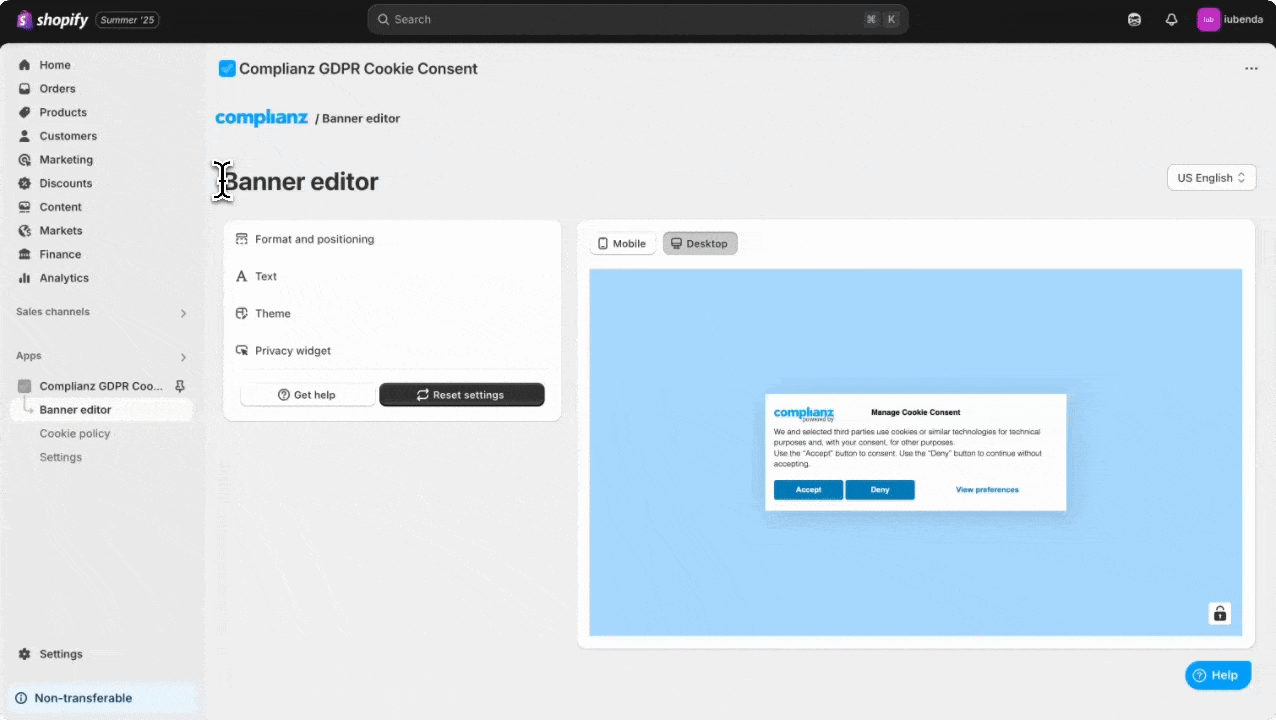Click Accept in the cookie banner preview

pyautogui.click(x=808, y=490)
